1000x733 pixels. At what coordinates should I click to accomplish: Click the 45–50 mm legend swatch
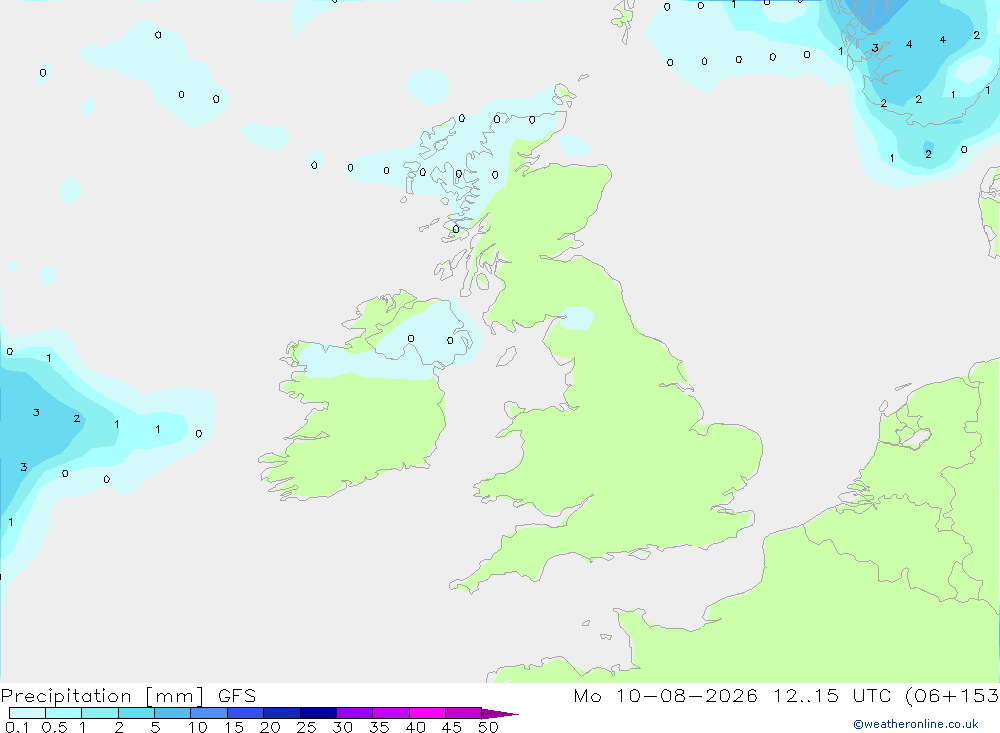pyautogui.click(x=463, y=713)
